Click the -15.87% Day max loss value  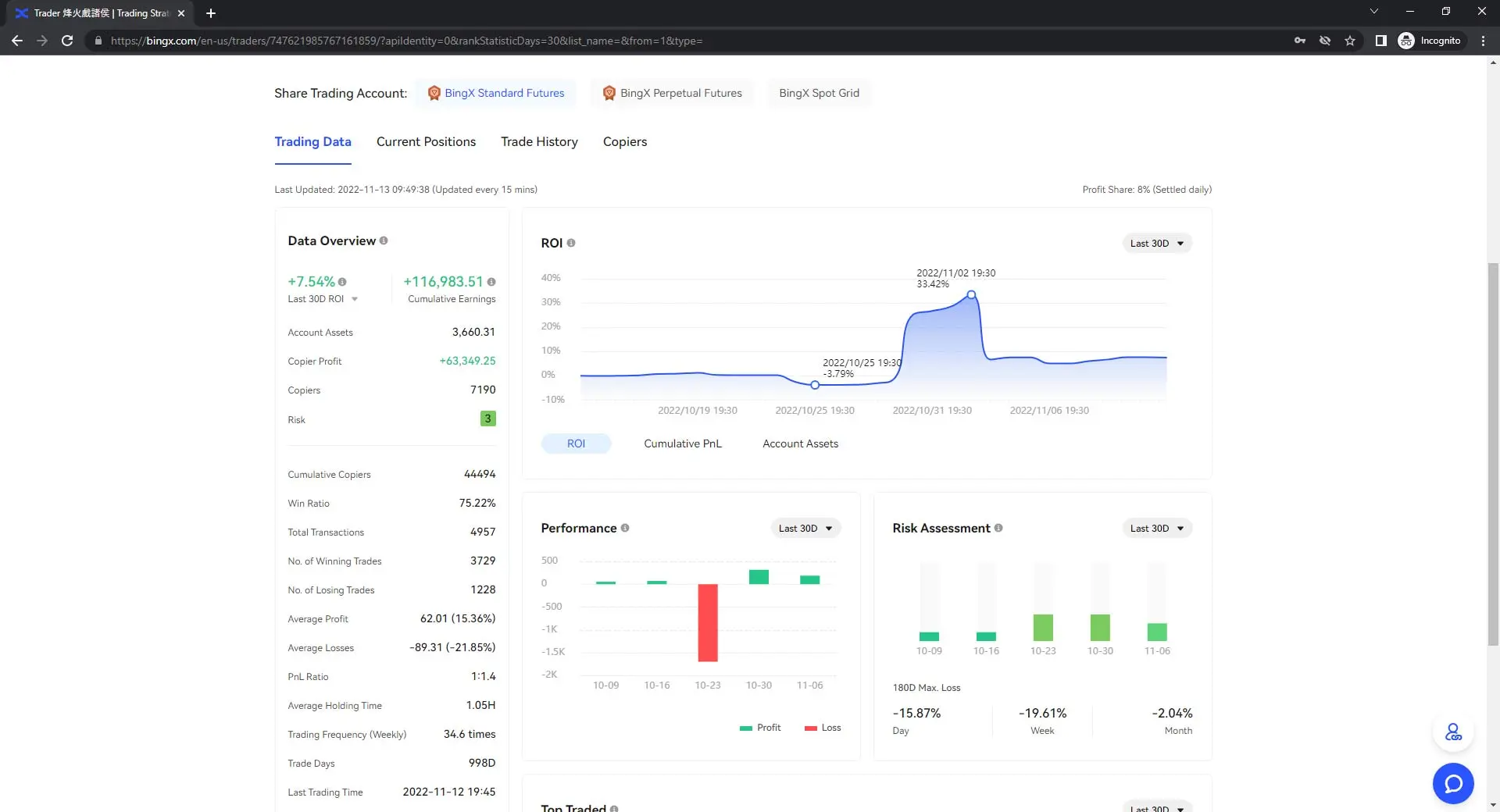pyautogui.click(x=916, y=713)
